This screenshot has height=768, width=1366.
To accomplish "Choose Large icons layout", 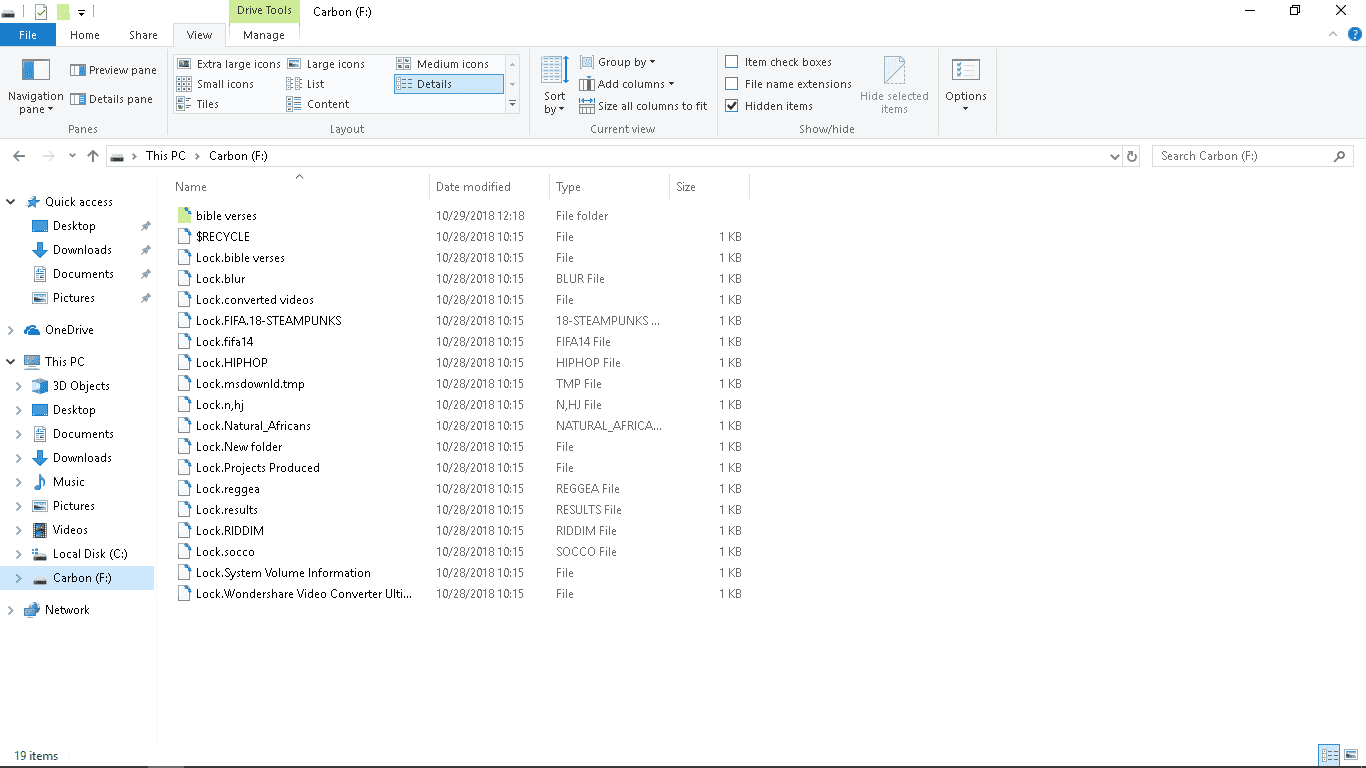I will [x=326, y=64].
